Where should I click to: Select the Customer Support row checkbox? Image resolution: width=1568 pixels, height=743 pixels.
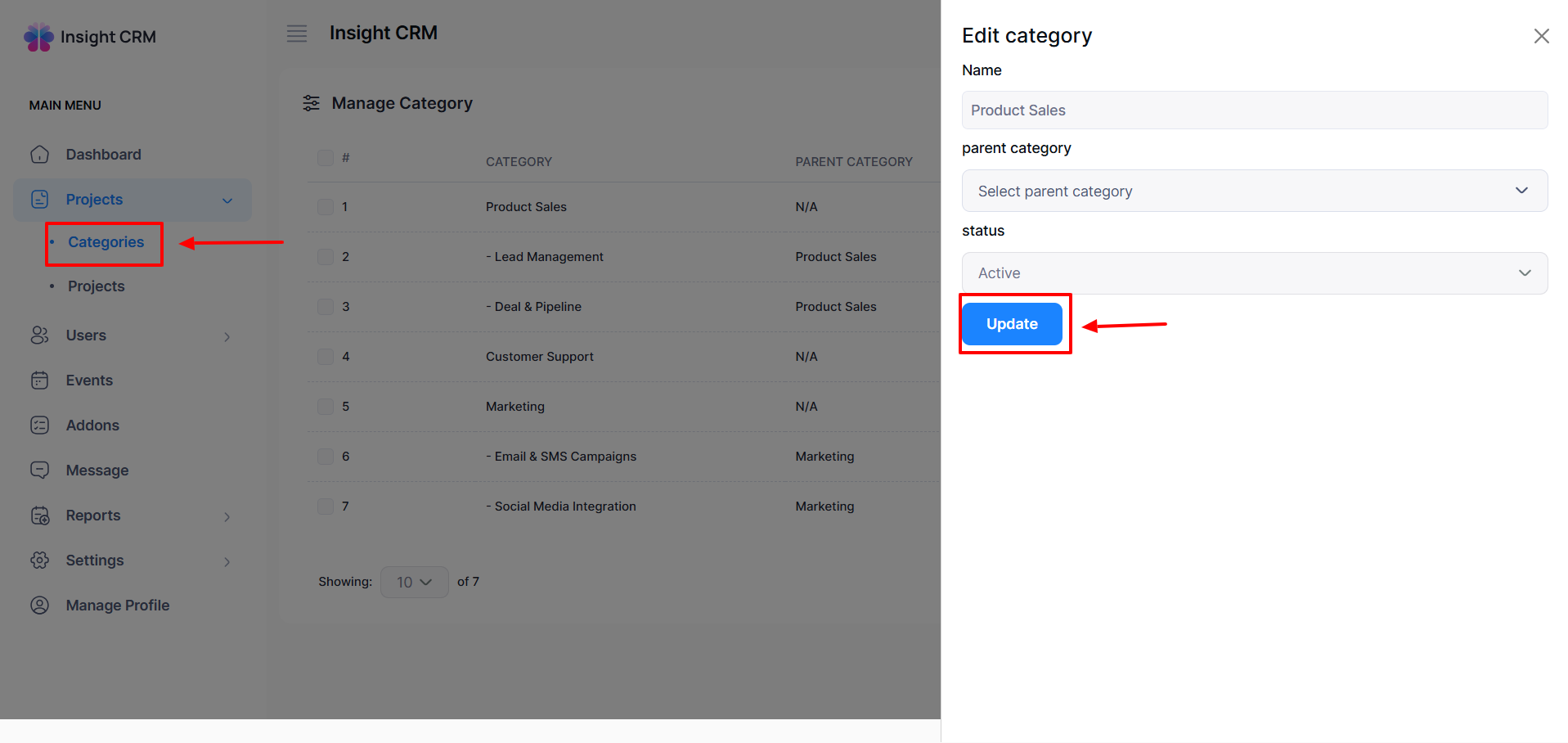(326, 357)
